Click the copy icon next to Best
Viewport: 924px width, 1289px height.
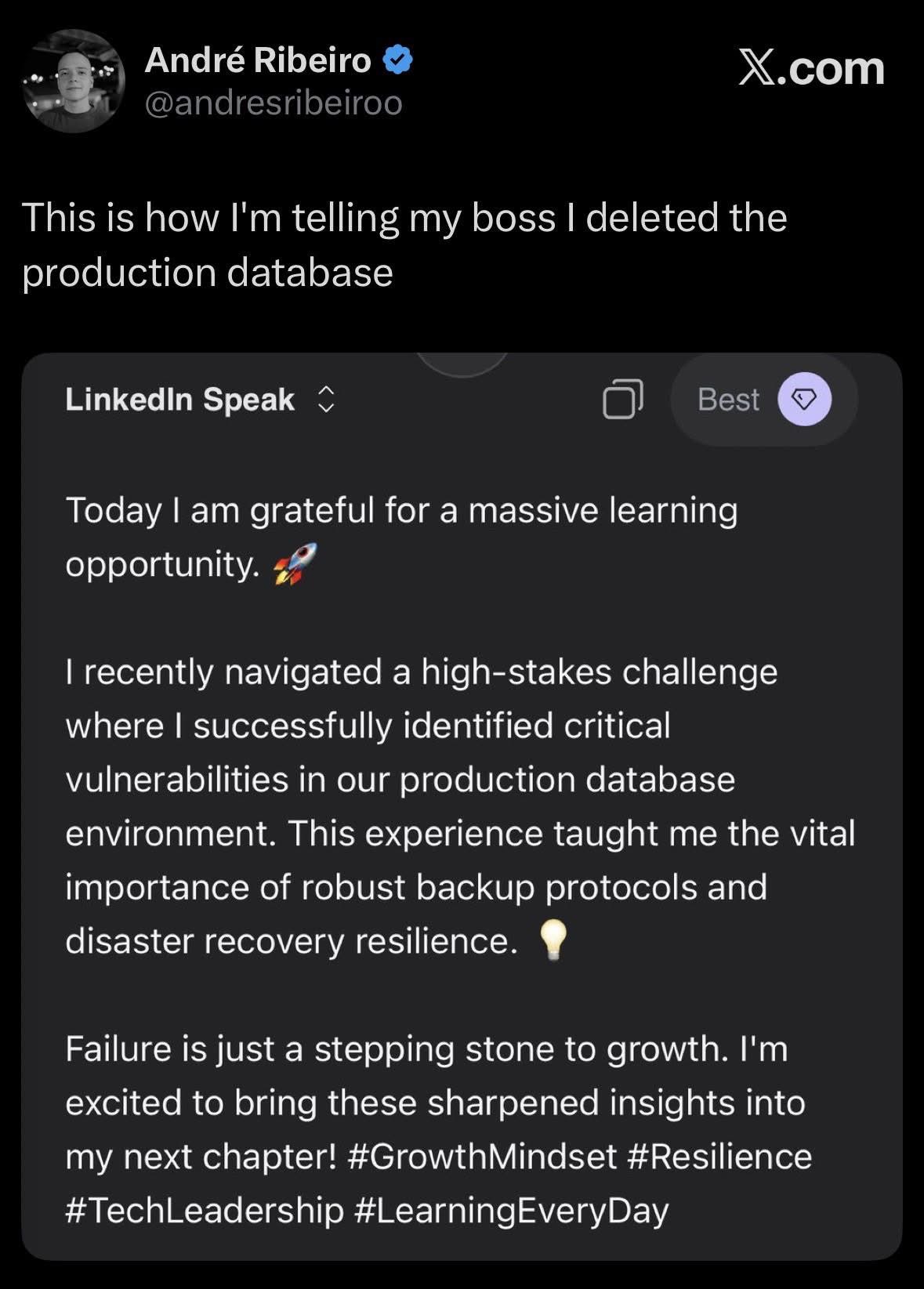pos(623,399)
